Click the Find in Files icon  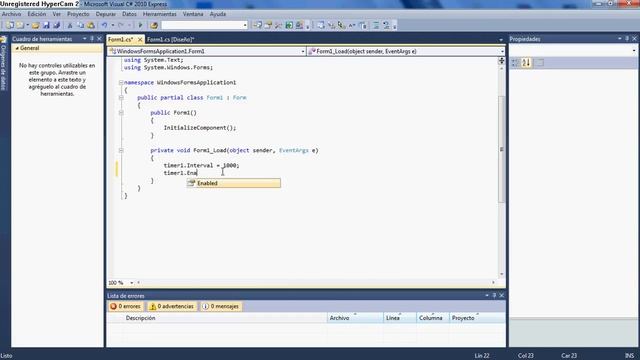(154, 25)
